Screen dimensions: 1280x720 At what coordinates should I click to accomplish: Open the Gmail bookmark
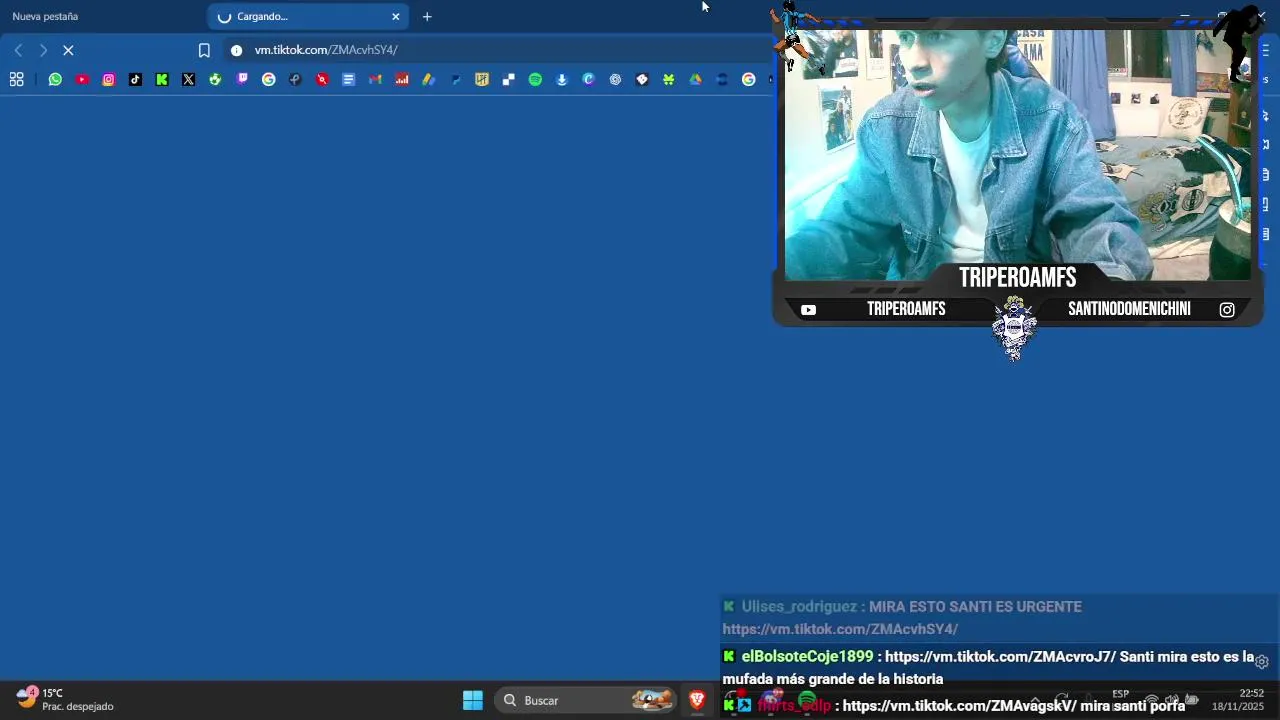375,80
